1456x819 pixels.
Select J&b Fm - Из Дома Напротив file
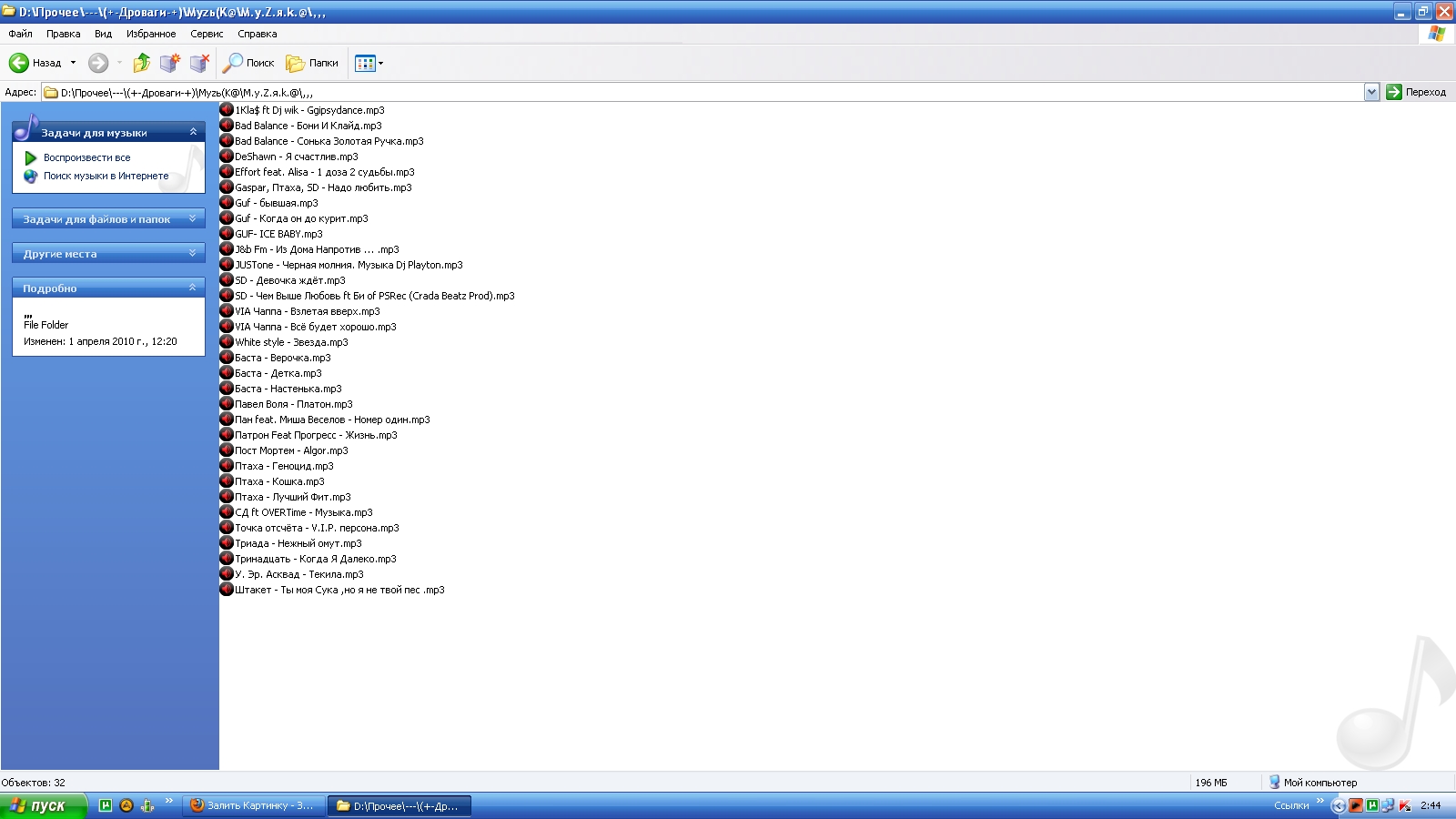[310, 249]
